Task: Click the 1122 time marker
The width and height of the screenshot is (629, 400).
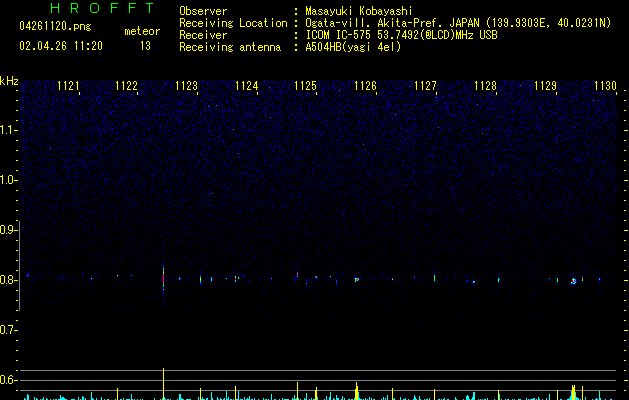Action: [126, 86]
